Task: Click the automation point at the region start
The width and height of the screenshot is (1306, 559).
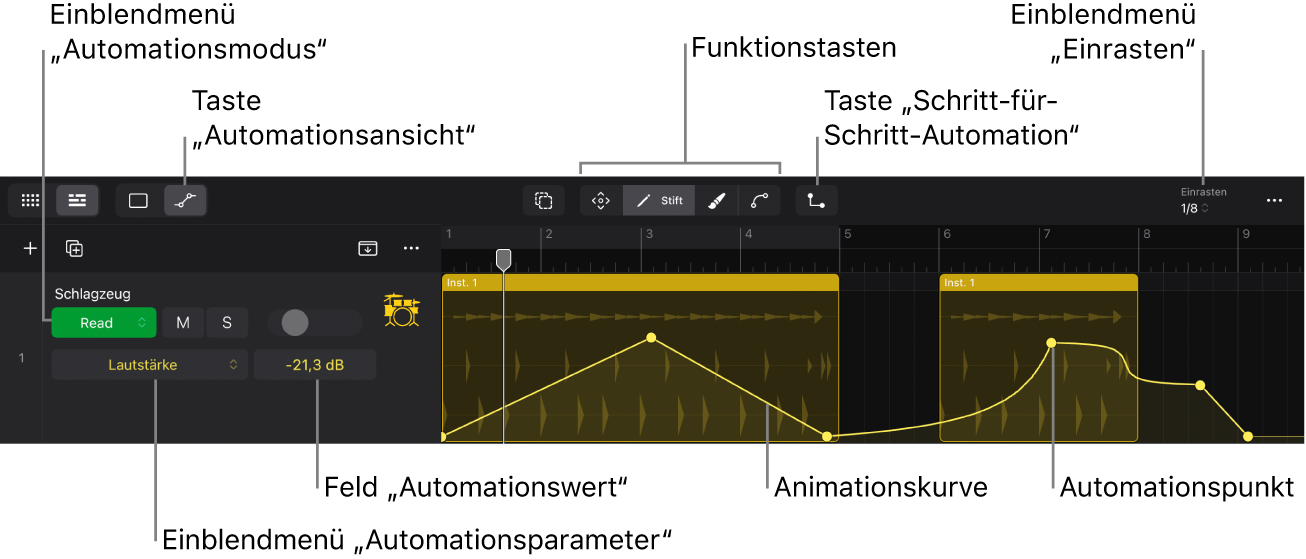Action: point(443,436)
